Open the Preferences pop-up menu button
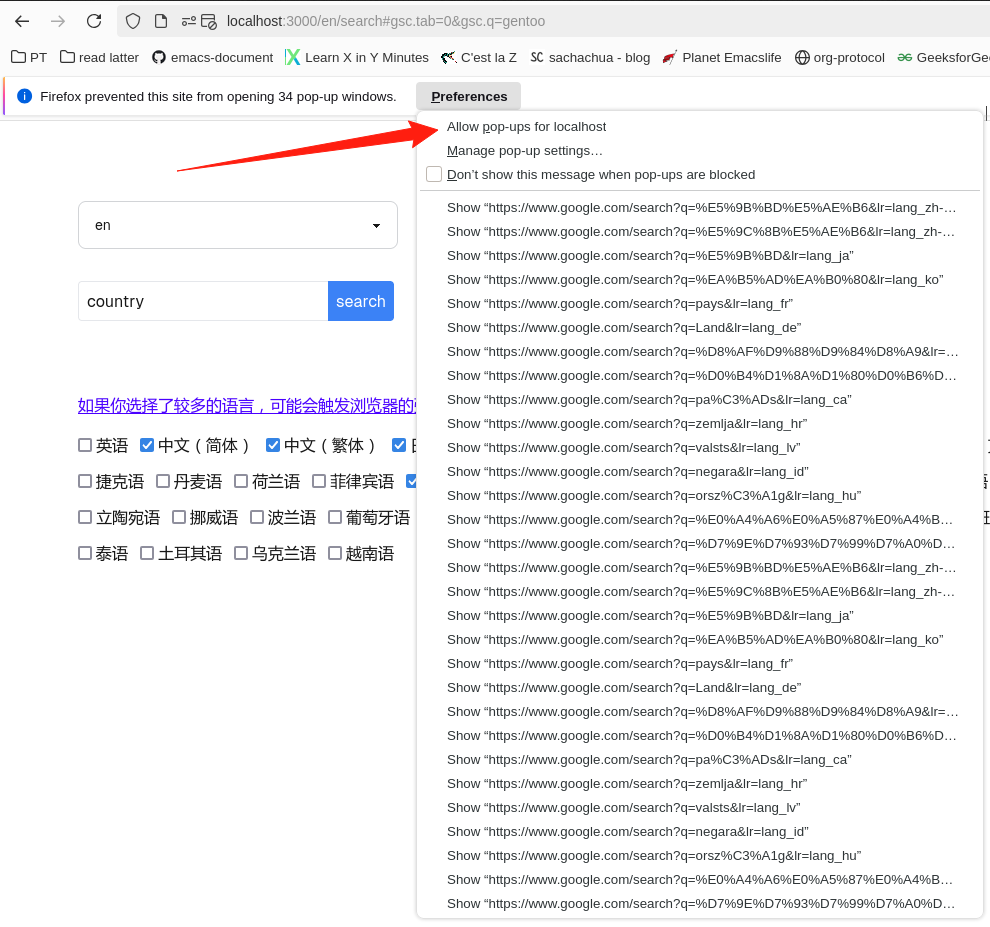Viewport: 990px width, 927px height. click(x=468, y=96)
